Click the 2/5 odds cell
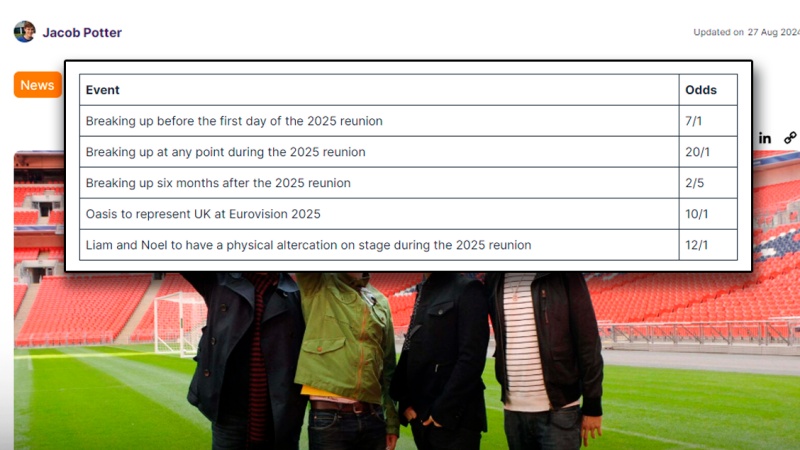The image size is (800, 450). (x=708, y=183)
